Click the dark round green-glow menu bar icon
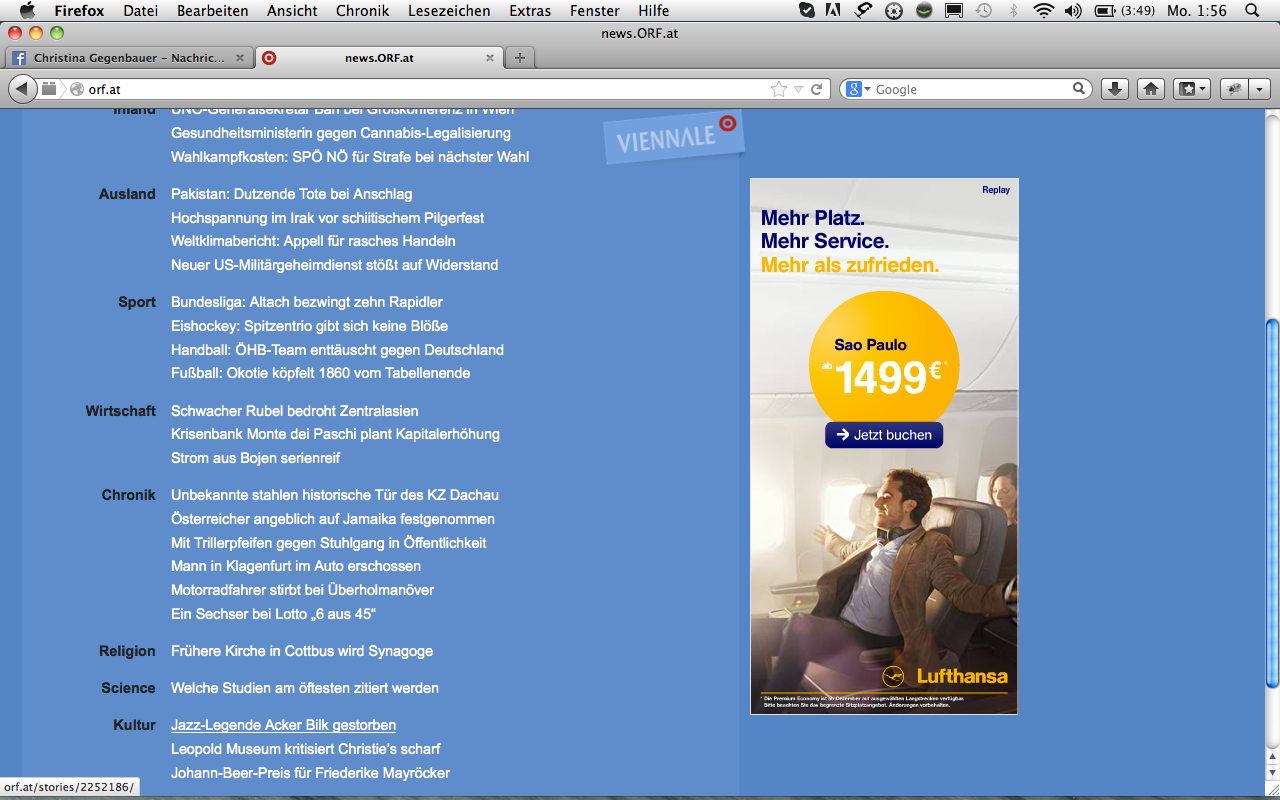 pyautogui.click(x=924, y=10)
